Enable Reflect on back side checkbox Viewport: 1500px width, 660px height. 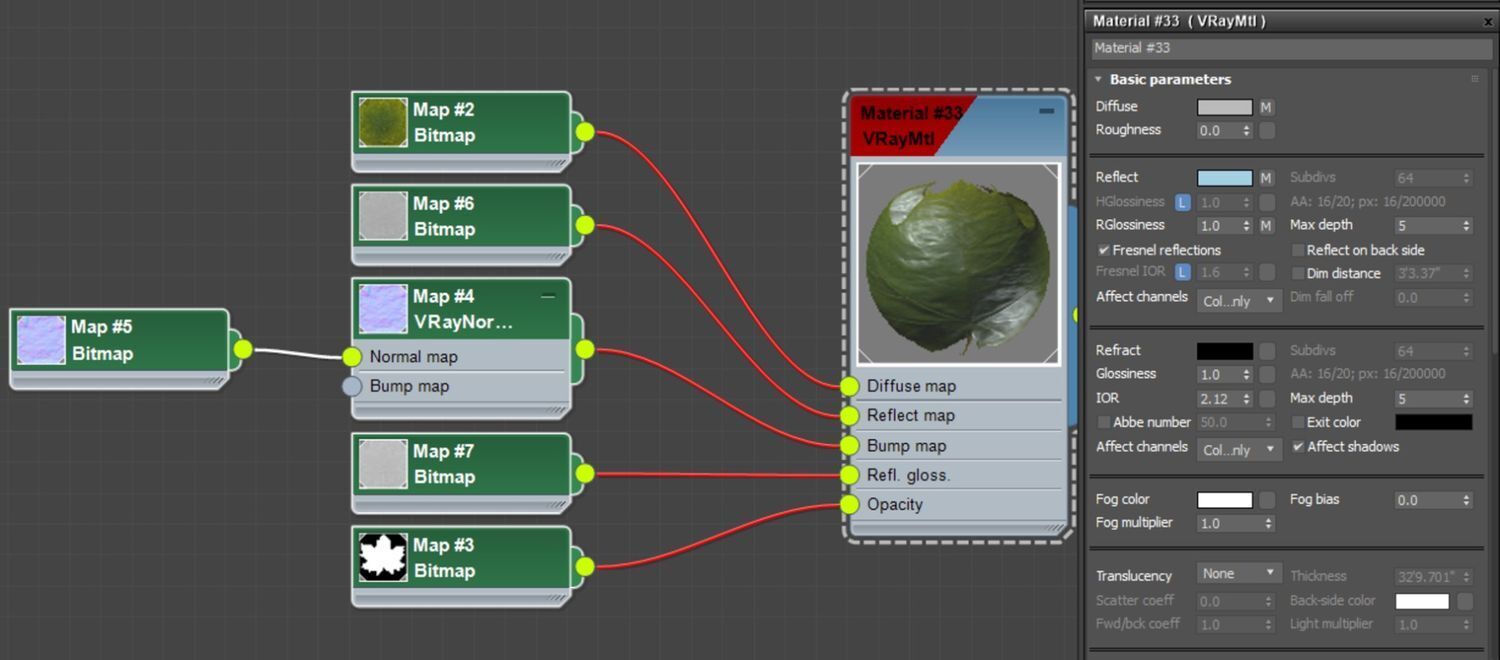(x=1298, y=250)
